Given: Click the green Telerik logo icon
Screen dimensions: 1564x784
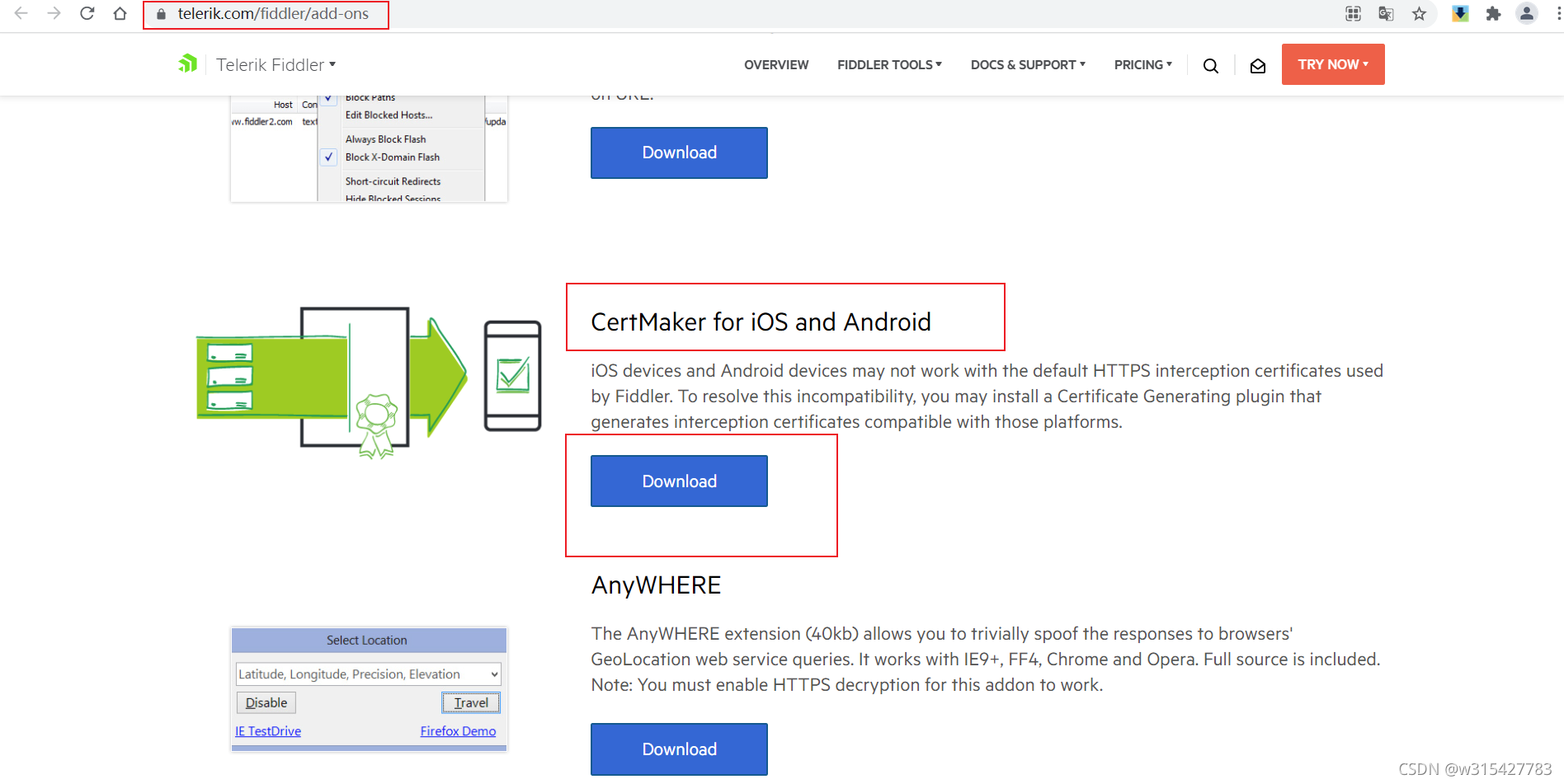Looking at the screenshot, I should click(x=188, y=63).
